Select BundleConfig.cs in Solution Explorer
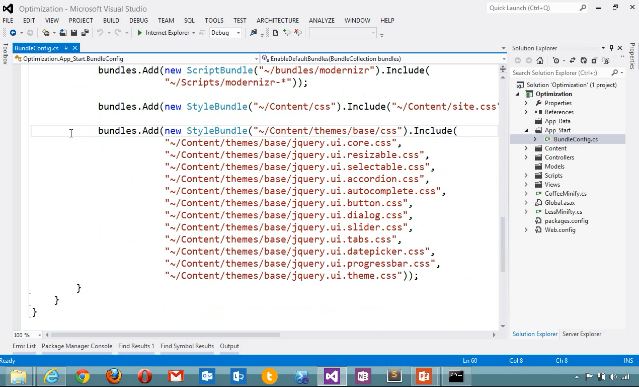The image size is (639, 387). point(575,139)
